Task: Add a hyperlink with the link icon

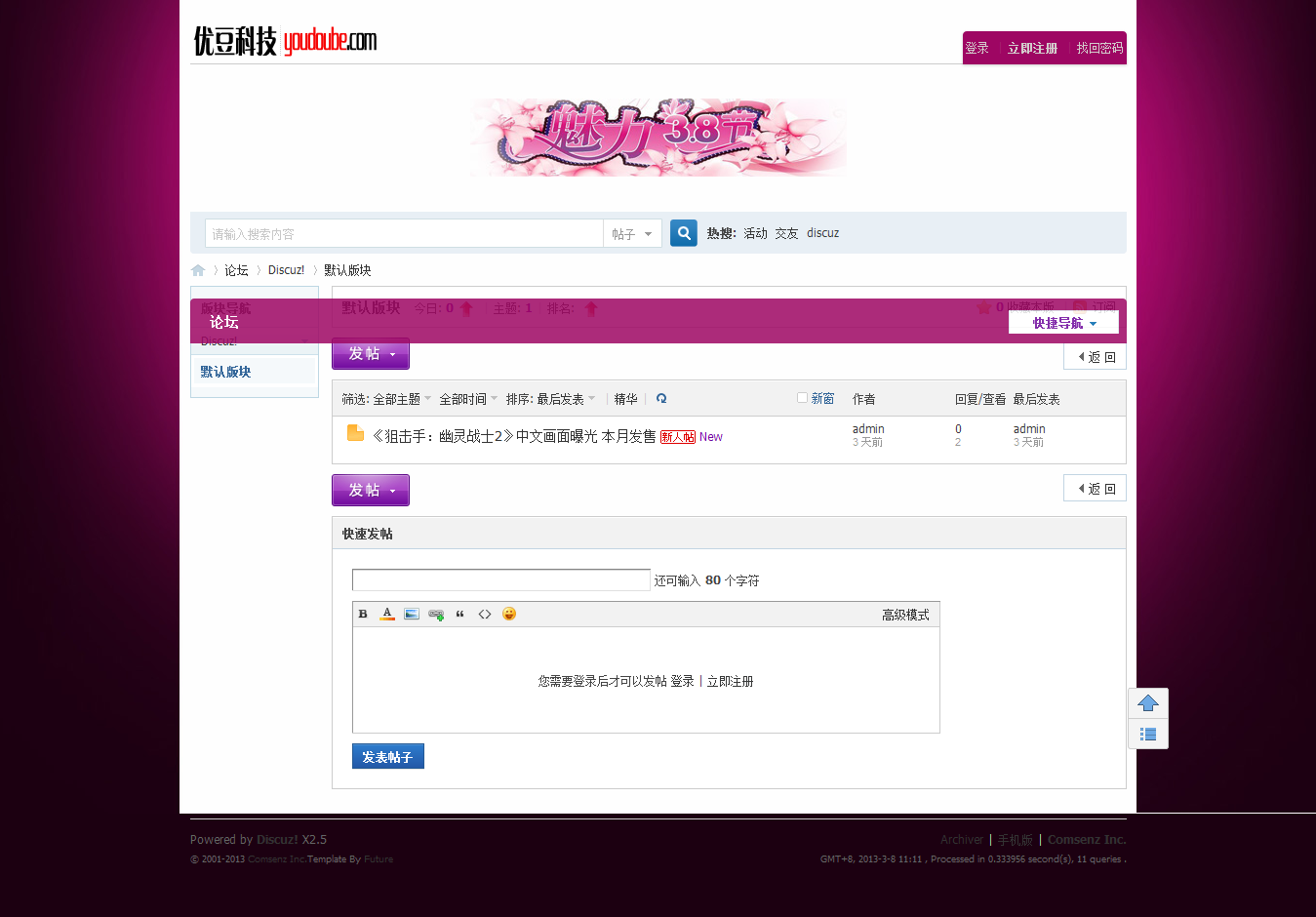Action: click(x=436, y=614)
